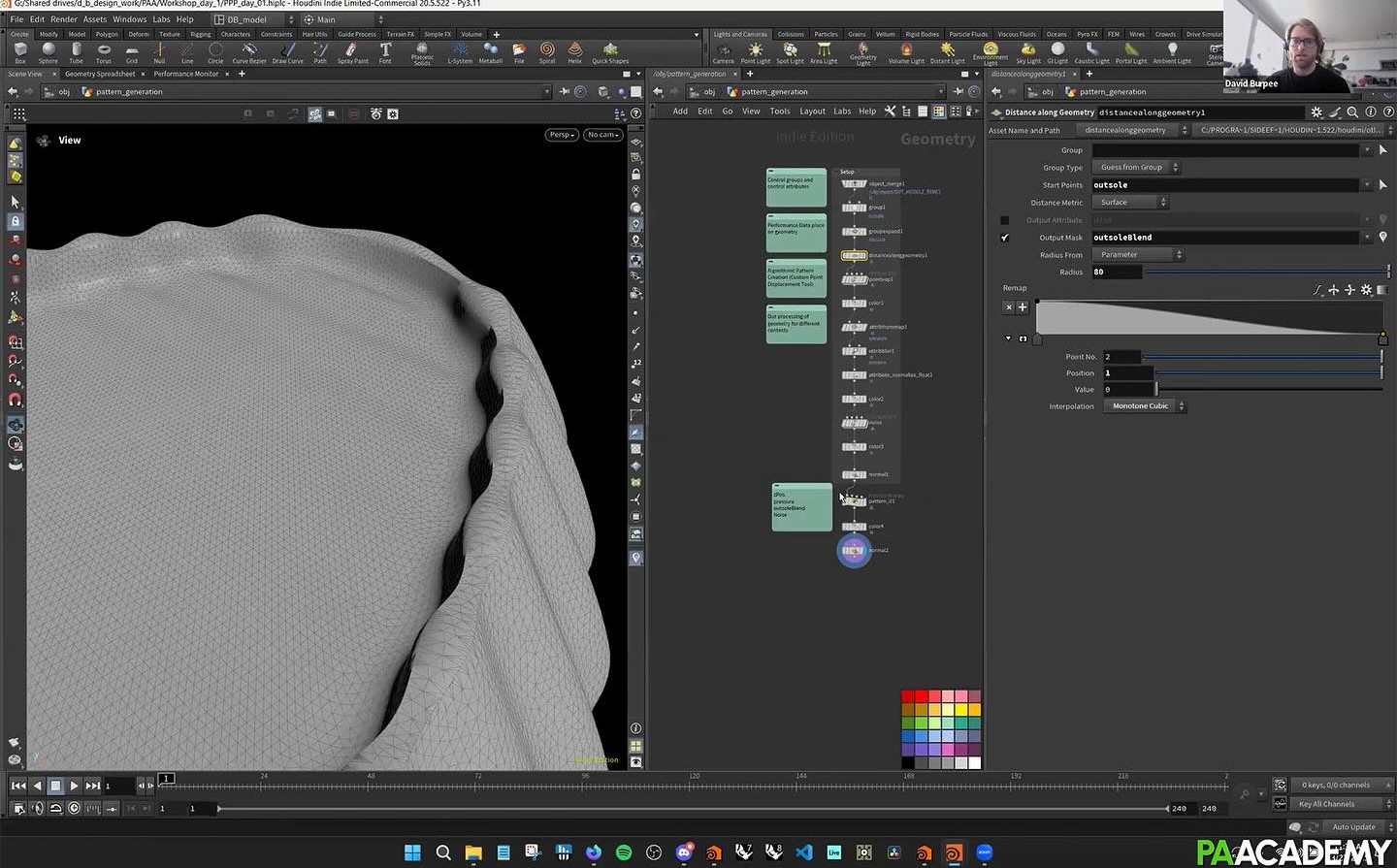Open the parameter gear settings menu
1397x868 pixels.
(1316, 113)
